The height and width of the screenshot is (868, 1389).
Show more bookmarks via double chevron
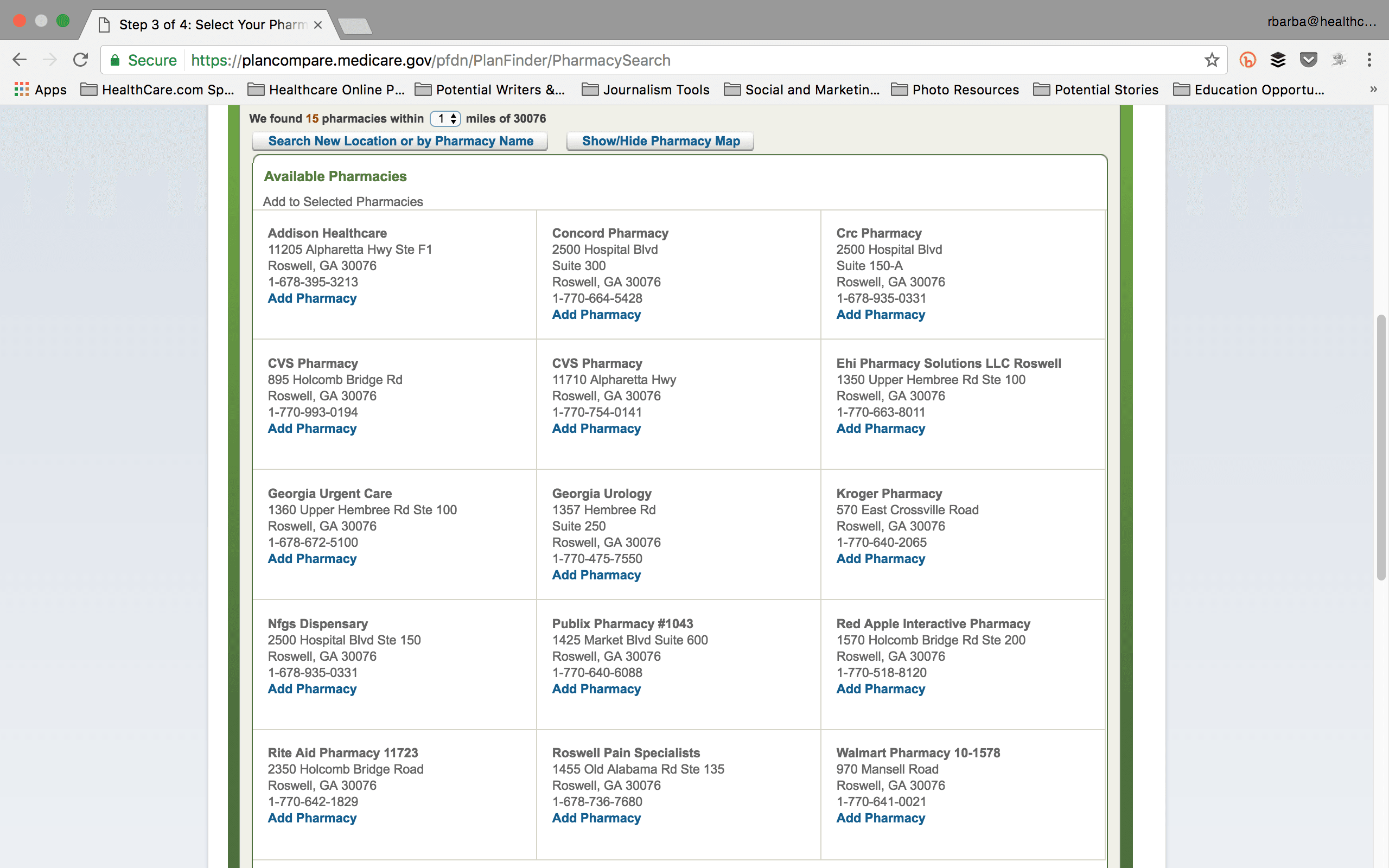(x=1373, y=90)
